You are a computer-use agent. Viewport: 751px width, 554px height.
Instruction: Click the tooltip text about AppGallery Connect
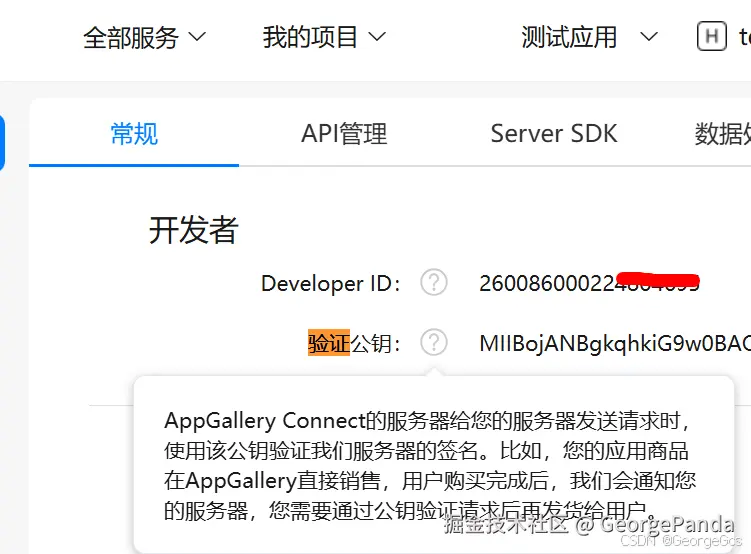[x=430, y=465]
